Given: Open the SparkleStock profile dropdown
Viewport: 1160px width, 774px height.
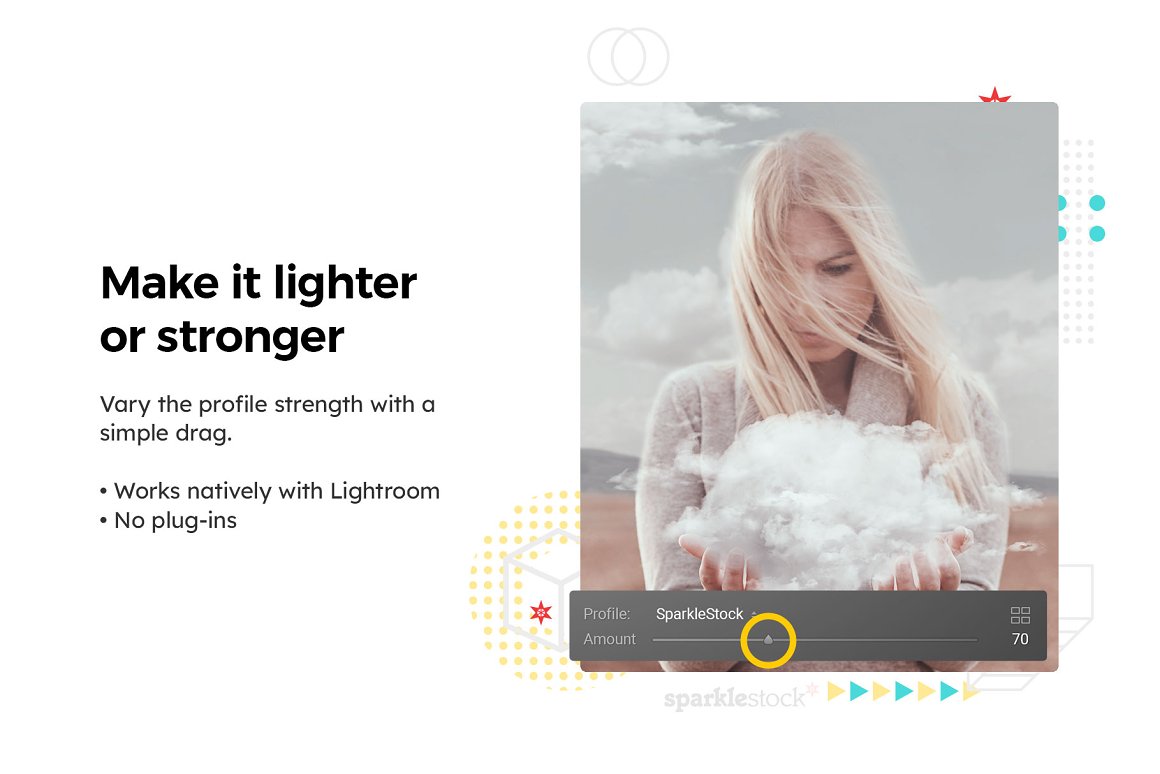Looking at the screenshot, I should 699,613.
